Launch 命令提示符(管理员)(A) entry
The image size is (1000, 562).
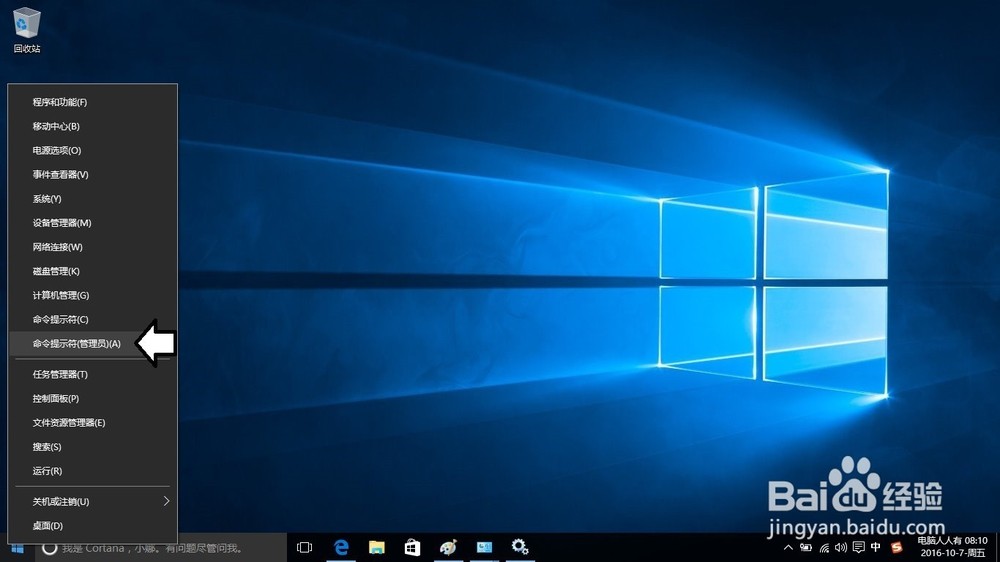[x=92, y=344]
